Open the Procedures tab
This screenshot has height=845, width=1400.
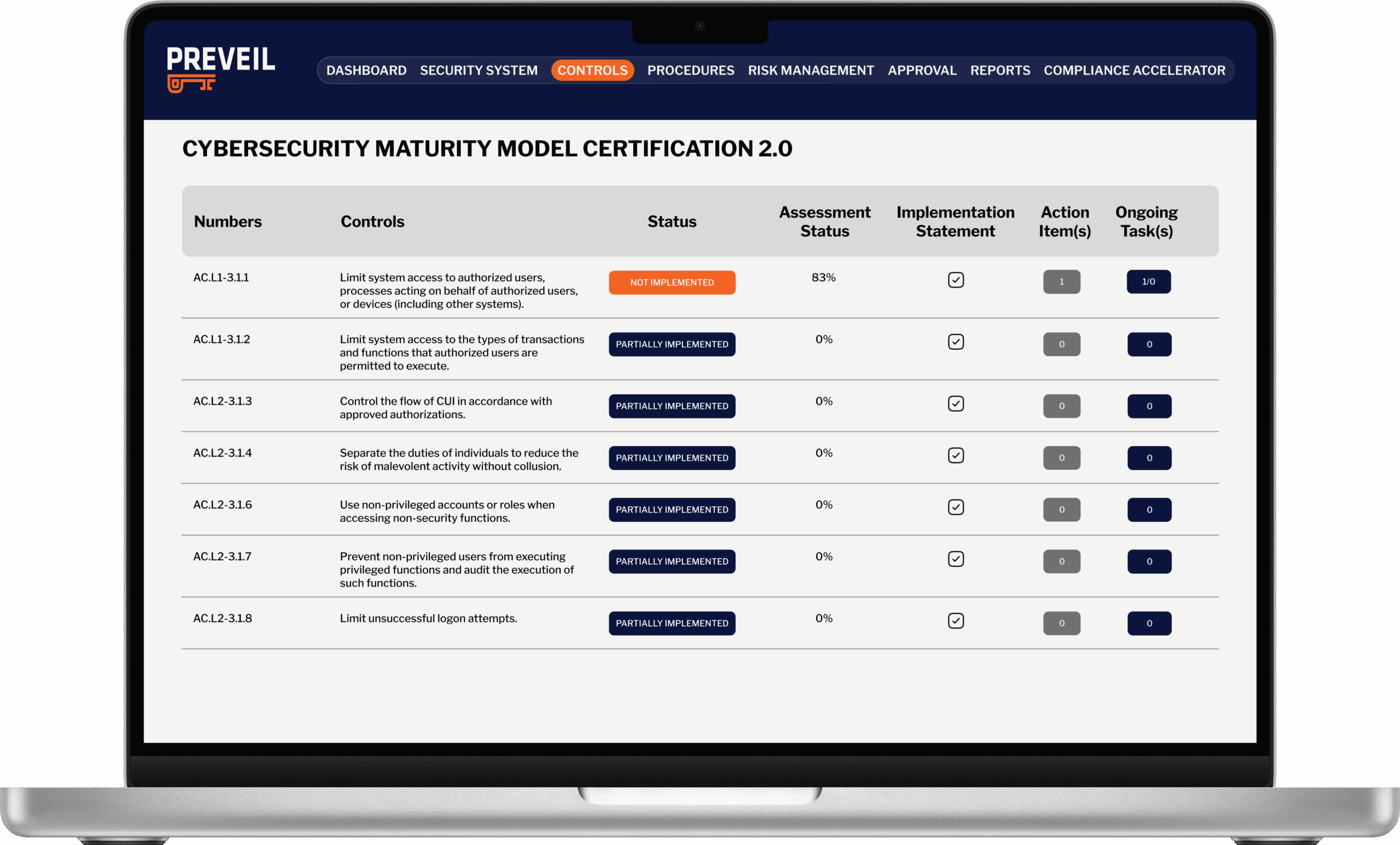(x=690, y=71)
